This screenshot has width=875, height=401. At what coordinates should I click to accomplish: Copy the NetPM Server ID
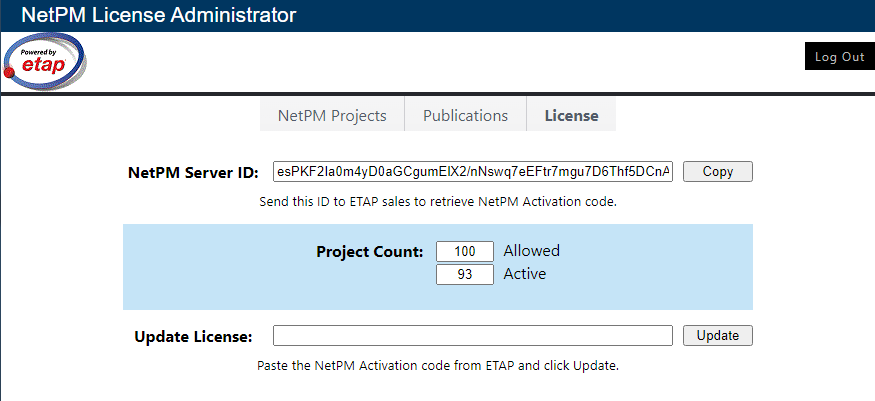(718, 172)
